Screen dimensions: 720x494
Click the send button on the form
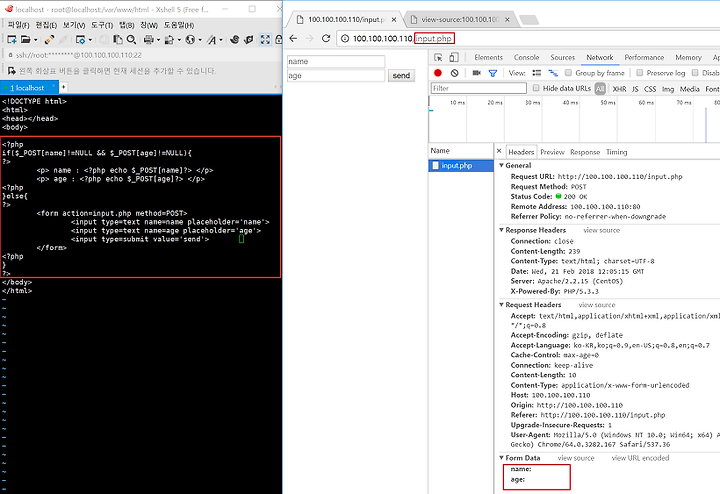pos(401,75)
